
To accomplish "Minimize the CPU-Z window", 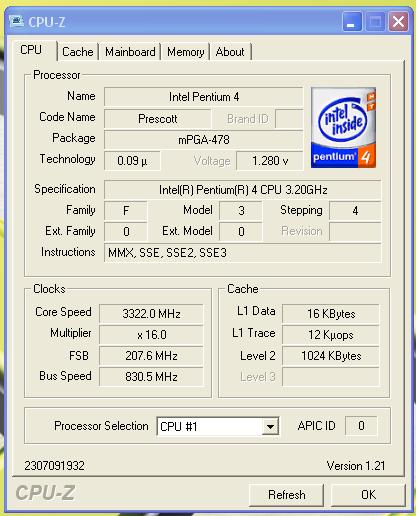I will coord(352,22).
